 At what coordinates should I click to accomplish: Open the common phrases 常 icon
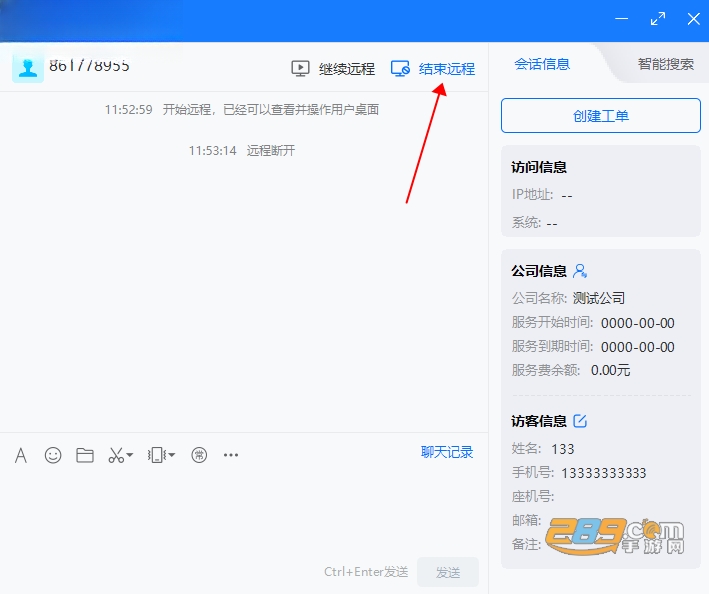[x=199, y=455]
